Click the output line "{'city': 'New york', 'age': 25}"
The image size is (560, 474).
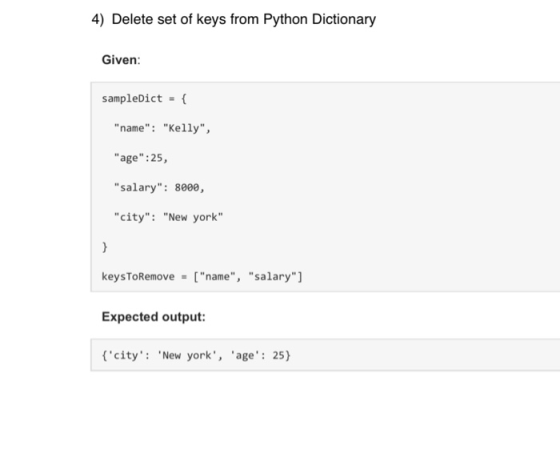pyautogui.click(x=196, y=355)
